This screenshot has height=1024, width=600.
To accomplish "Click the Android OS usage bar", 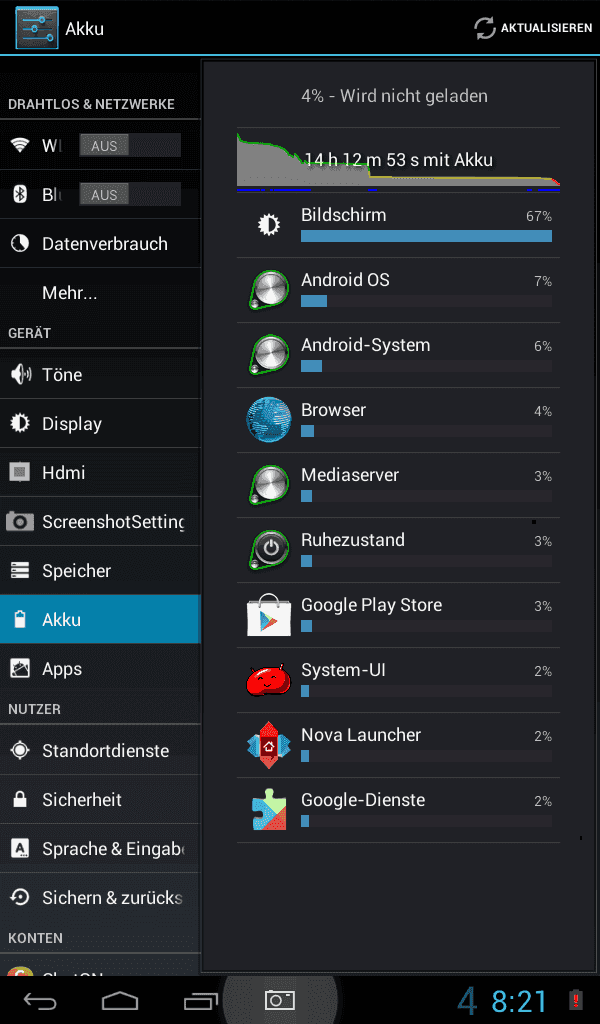I will coord(426,301).
